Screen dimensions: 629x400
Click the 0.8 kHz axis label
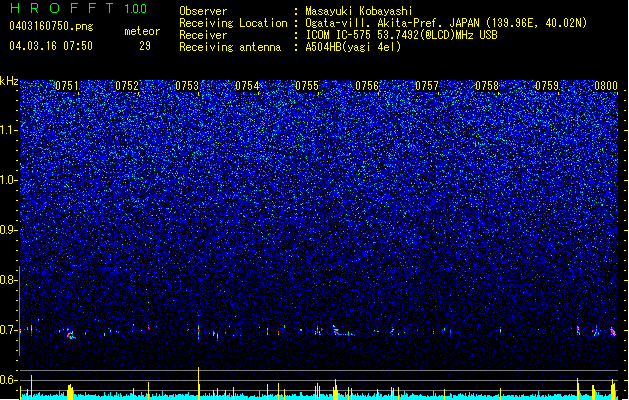coord(9,280)
